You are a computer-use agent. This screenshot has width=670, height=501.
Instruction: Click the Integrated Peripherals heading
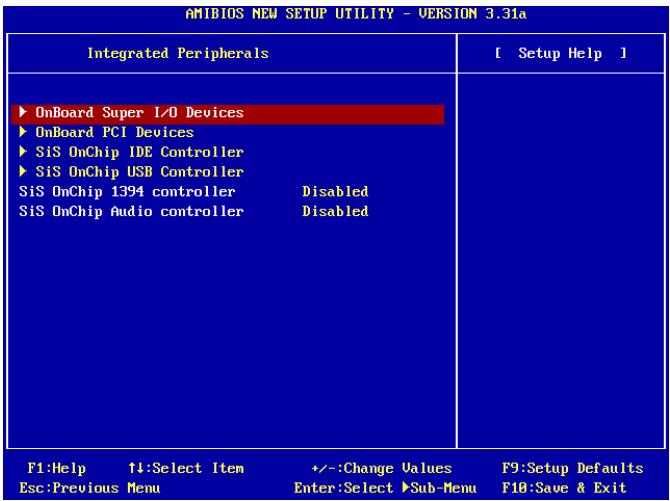(x=178, y=53)
